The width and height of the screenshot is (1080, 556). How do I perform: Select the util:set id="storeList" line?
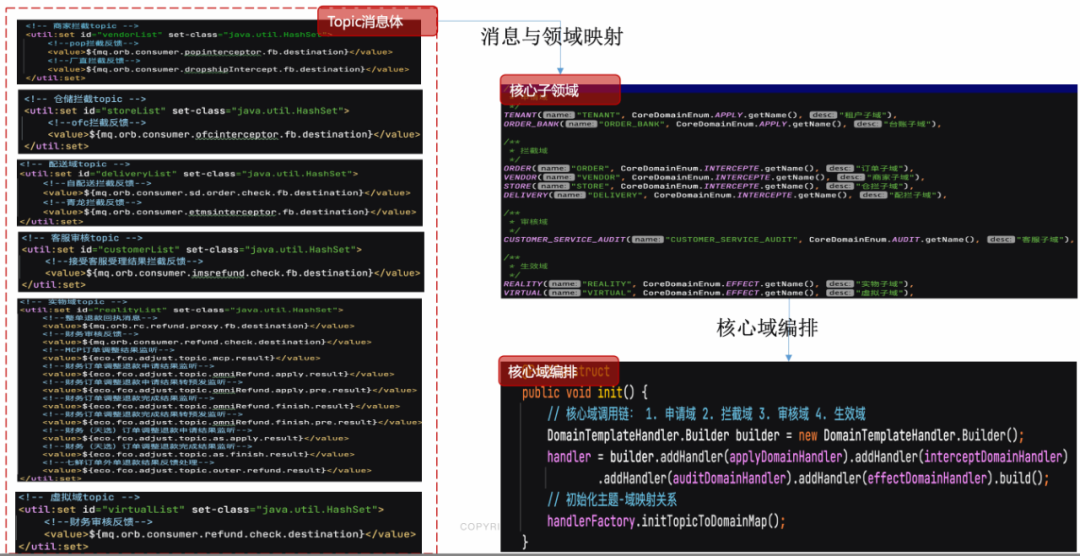[187, 110]
